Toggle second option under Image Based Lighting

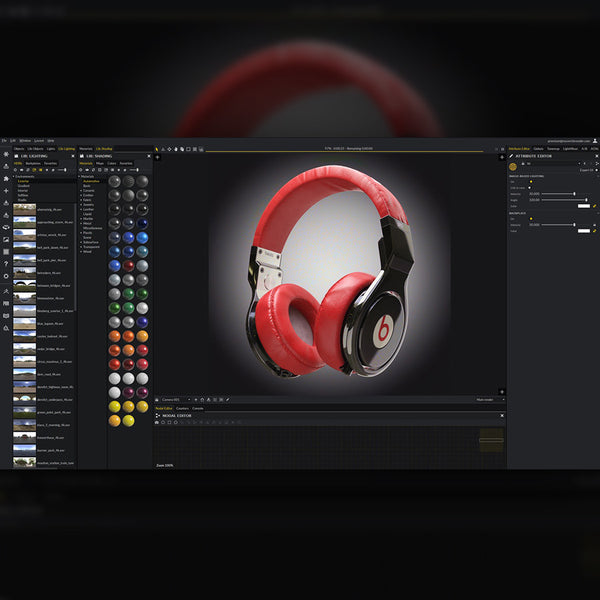[530, 188]
